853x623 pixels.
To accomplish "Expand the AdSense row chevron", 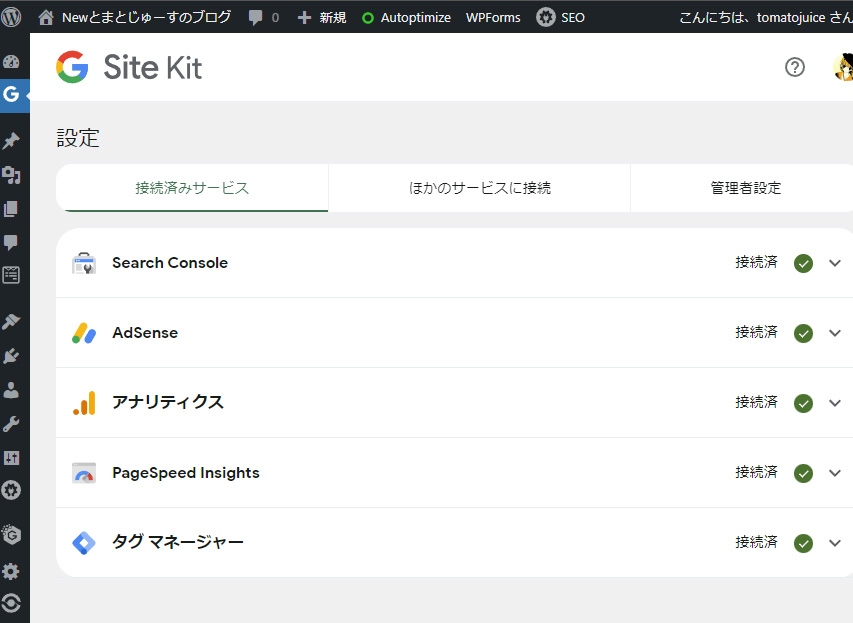I will pos(835,333).
